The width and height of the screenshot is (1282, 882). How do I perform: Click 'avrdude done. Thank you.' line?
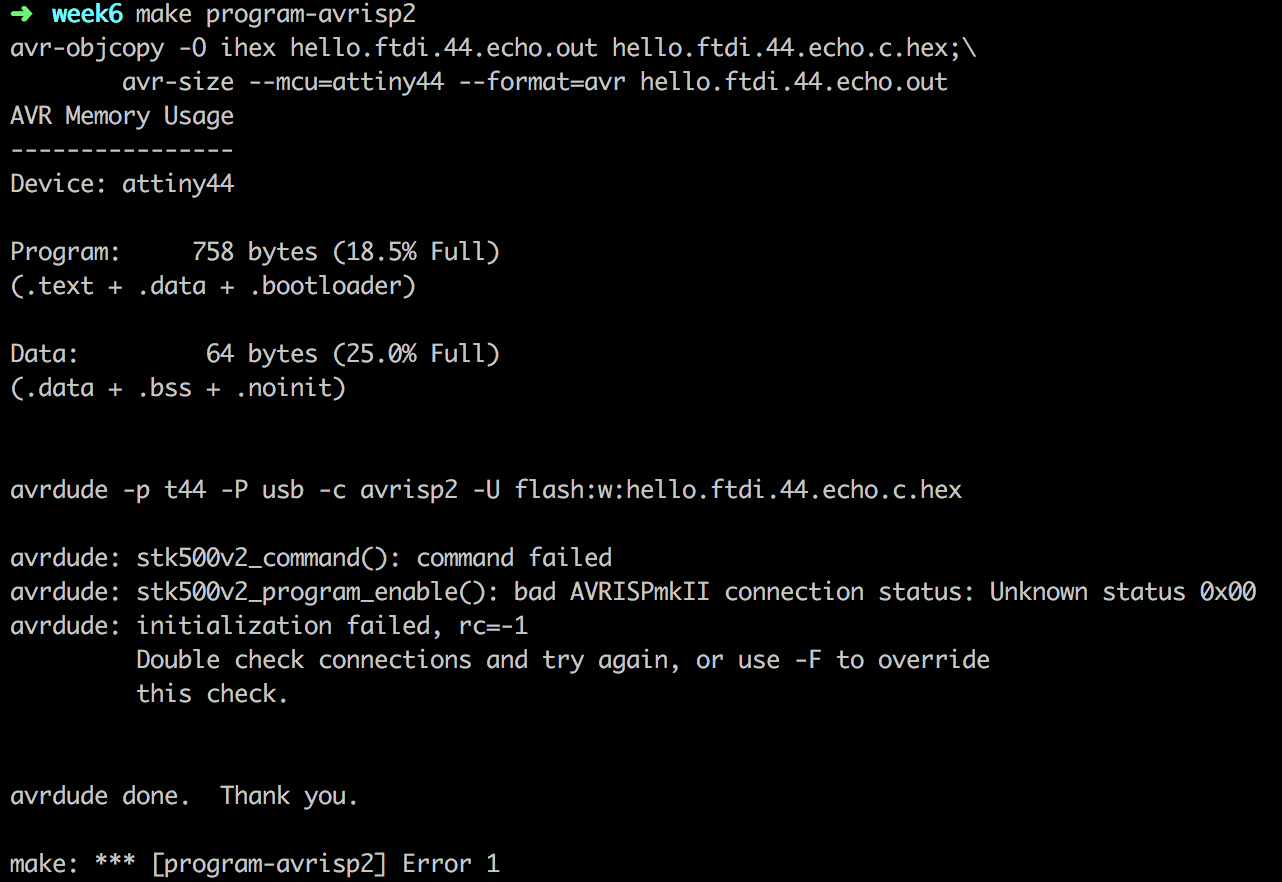click(x=184, y=796)
